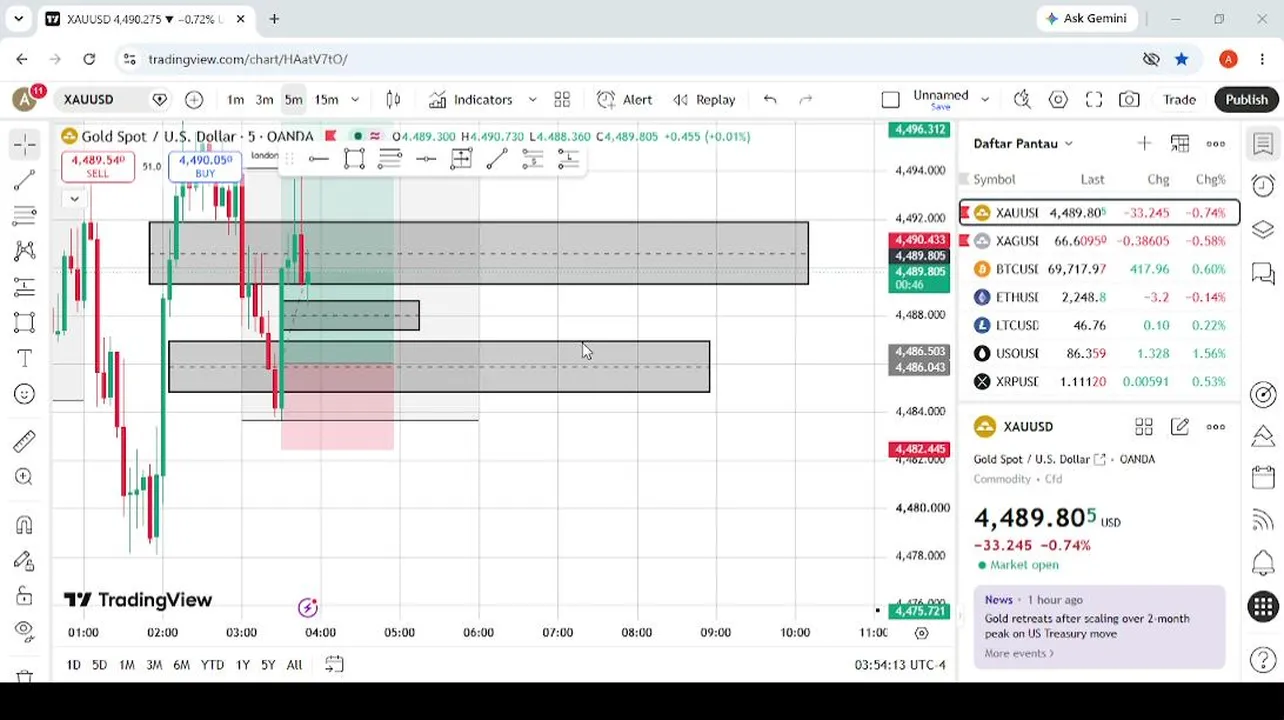Open timezone menu at 03:54:13 UTC-4
This screenshot has width=1284, height=720.
[899, 664]
